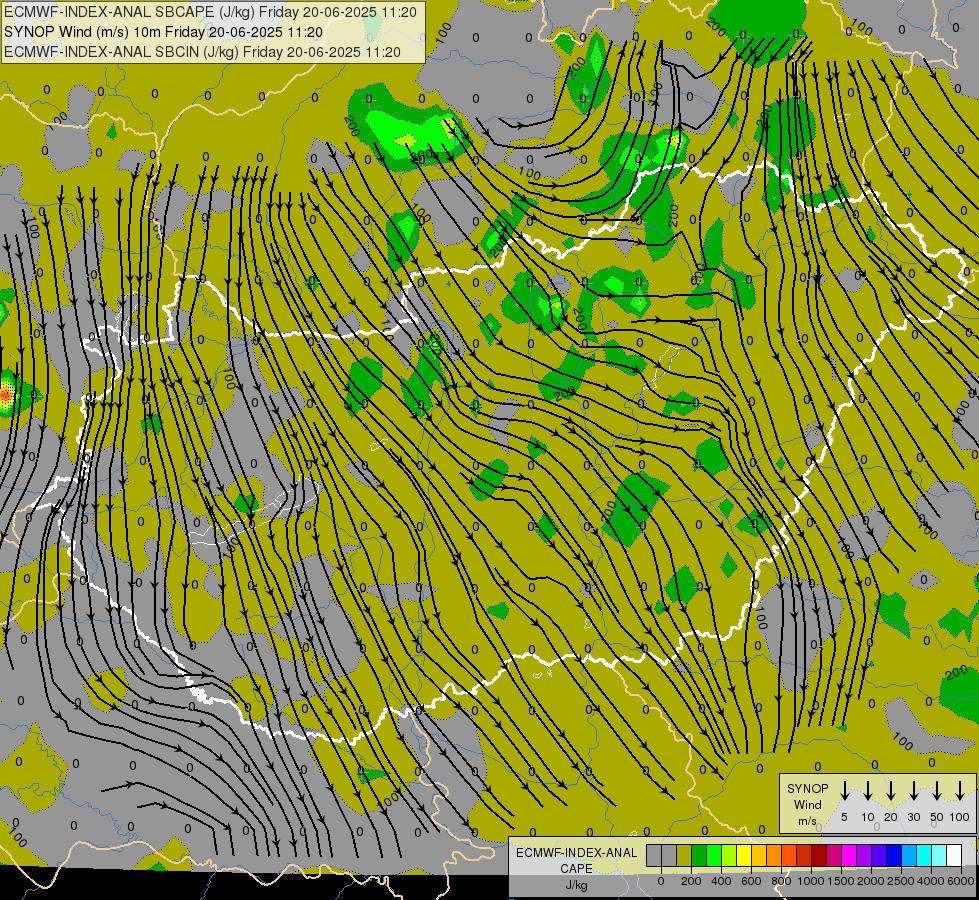Image resolution: width=979 pixels, height=900 pixels.
Task: Click the '2000' tick label on CAPE scale
Action: point(871,881)
